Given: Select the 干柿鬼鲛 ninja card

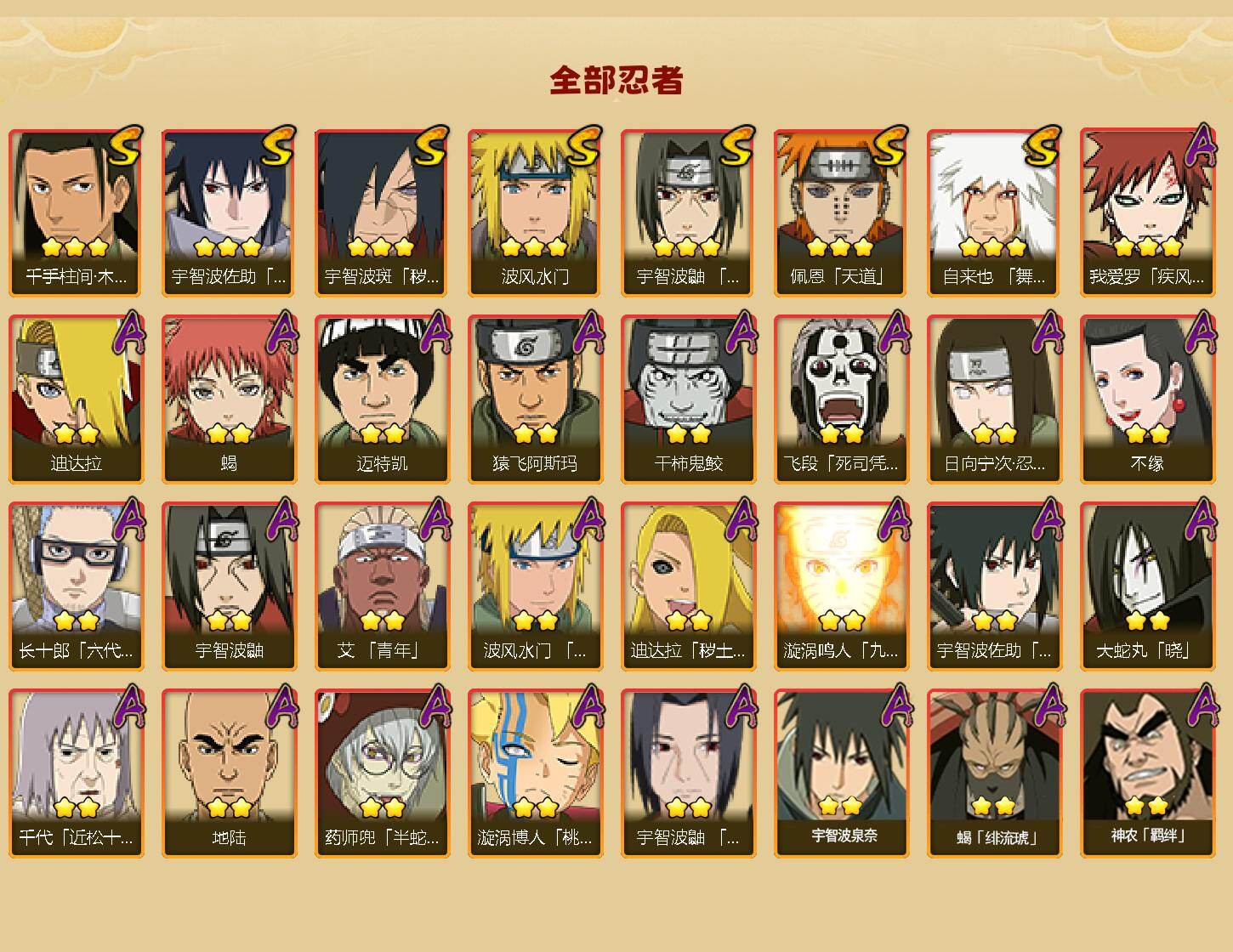Looking at the screenshot, I should 688,399.
